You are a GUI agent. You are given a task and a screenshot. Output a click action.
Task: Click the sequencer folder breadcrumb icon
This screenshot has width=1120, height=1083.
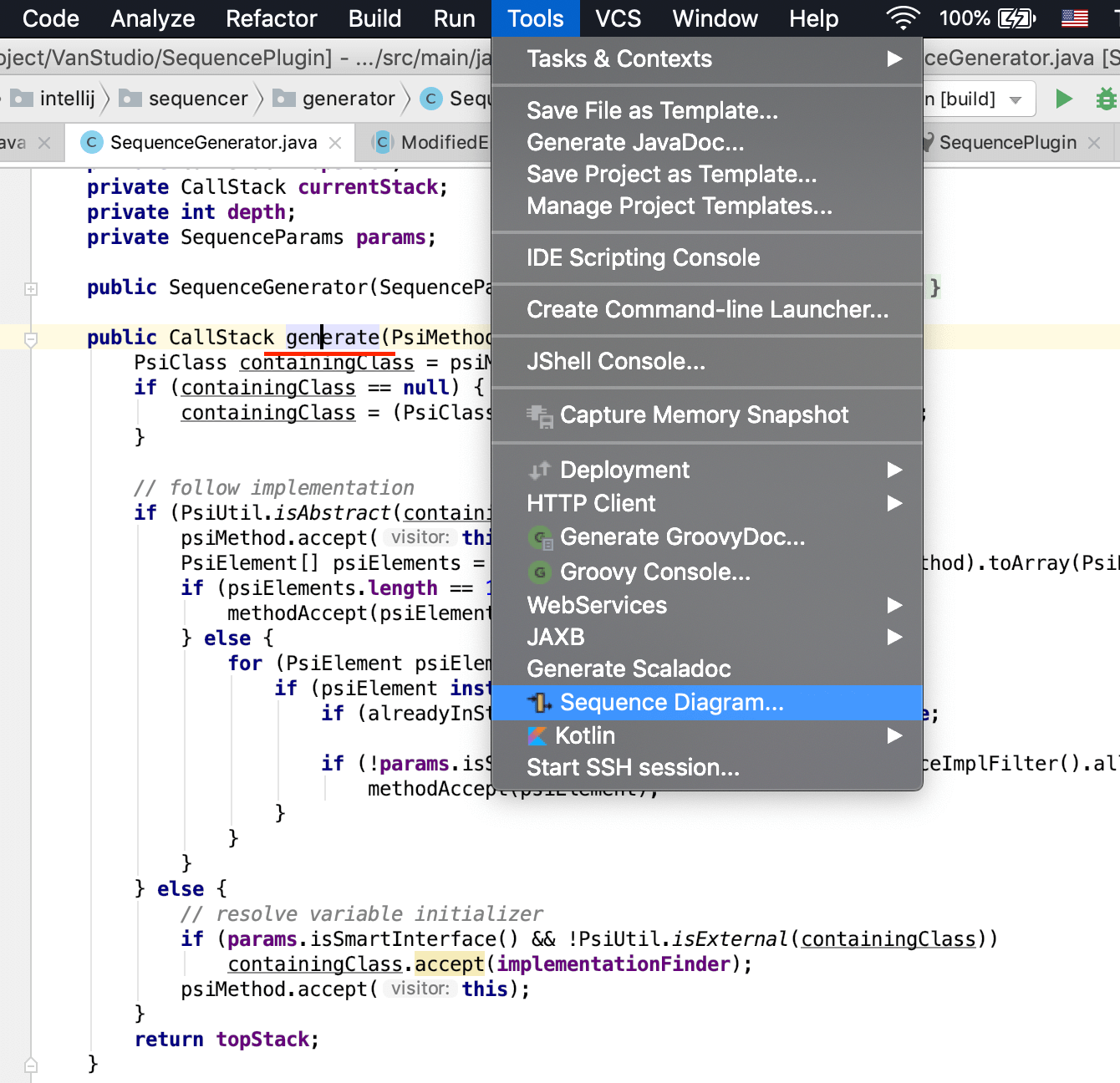click(x=130, y=99)
